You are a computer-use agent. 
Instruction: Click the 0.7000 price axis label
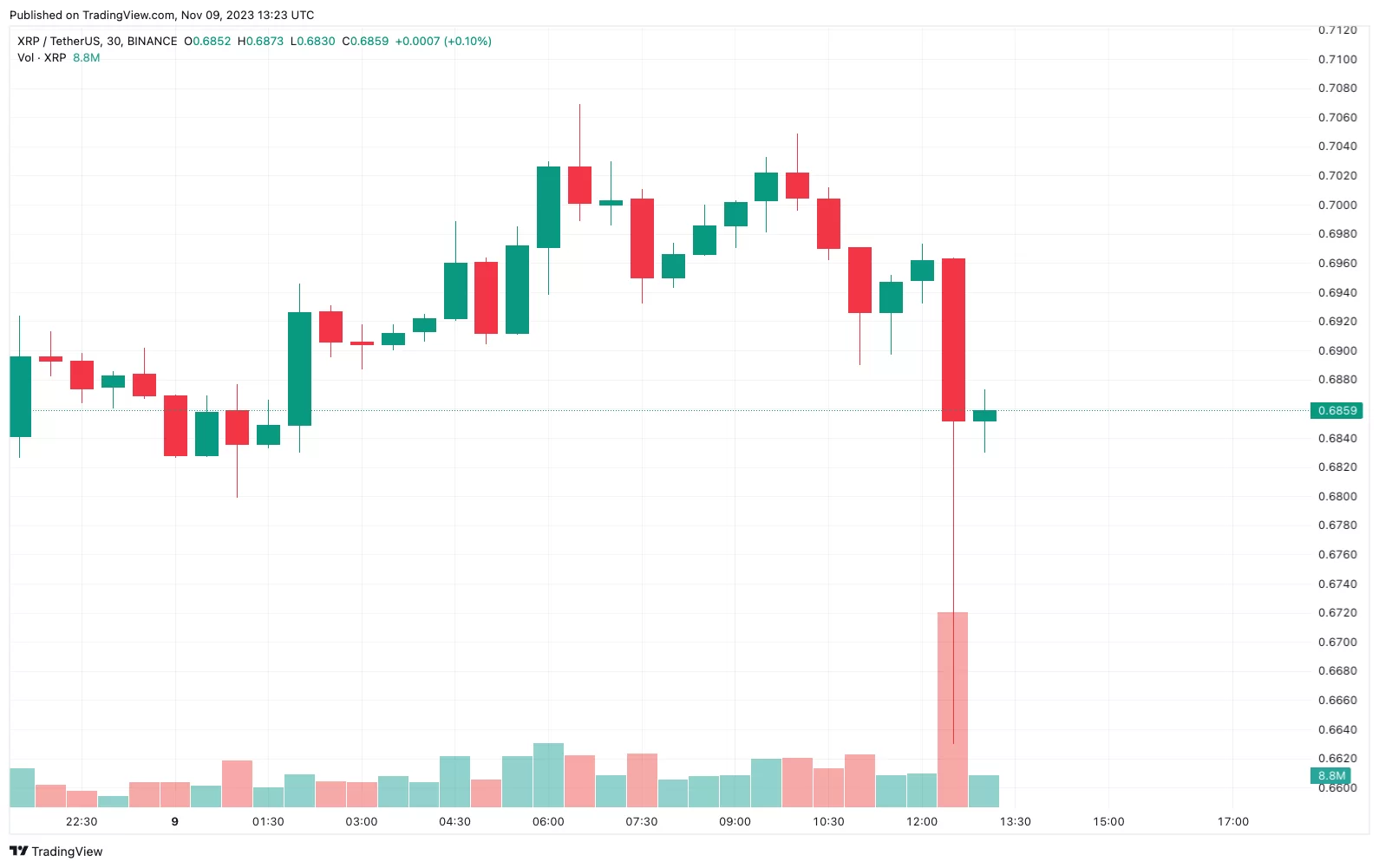click(x=1337, y=206)
